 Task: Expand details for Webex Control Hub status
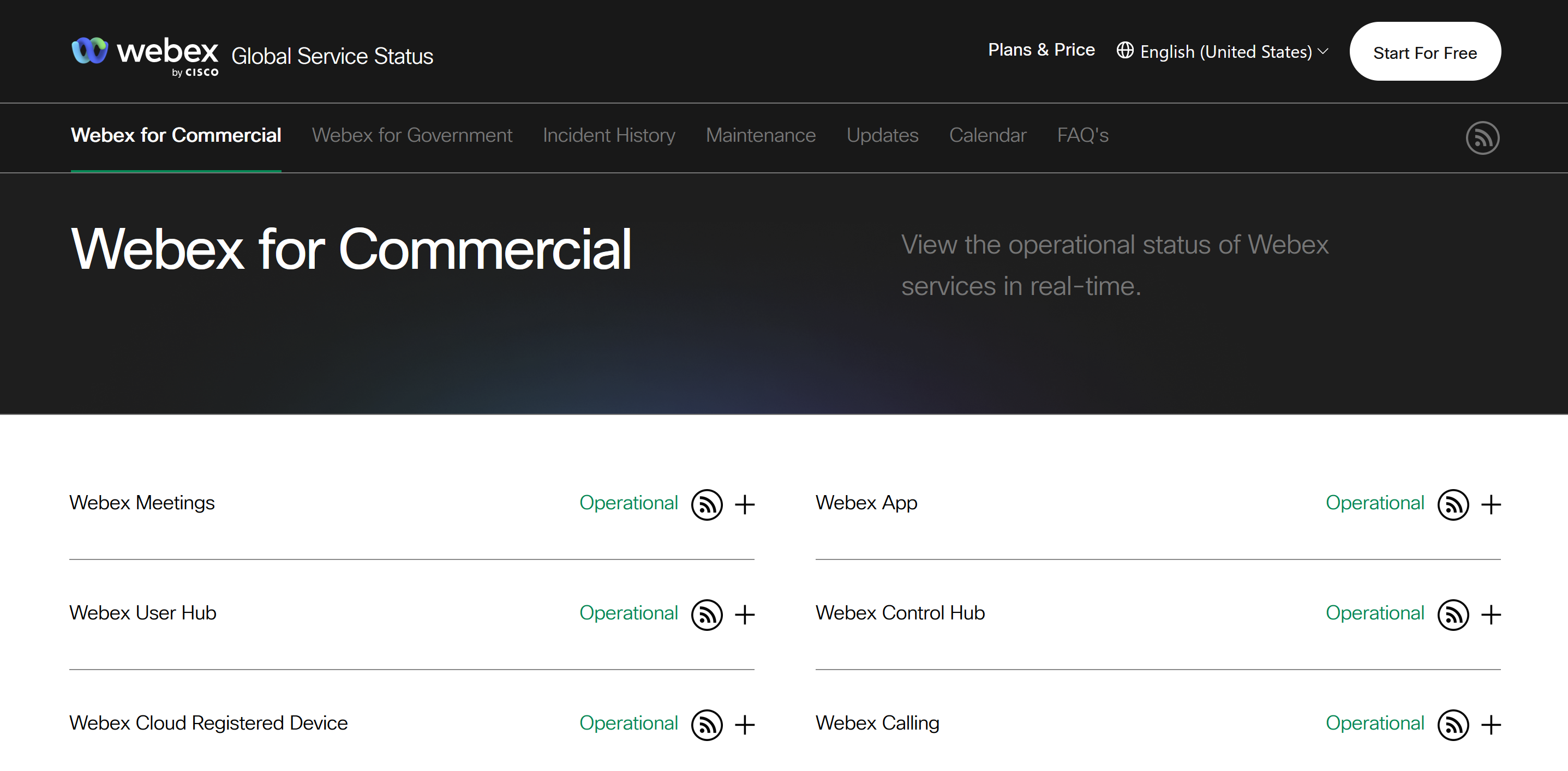coord(1492,615)
